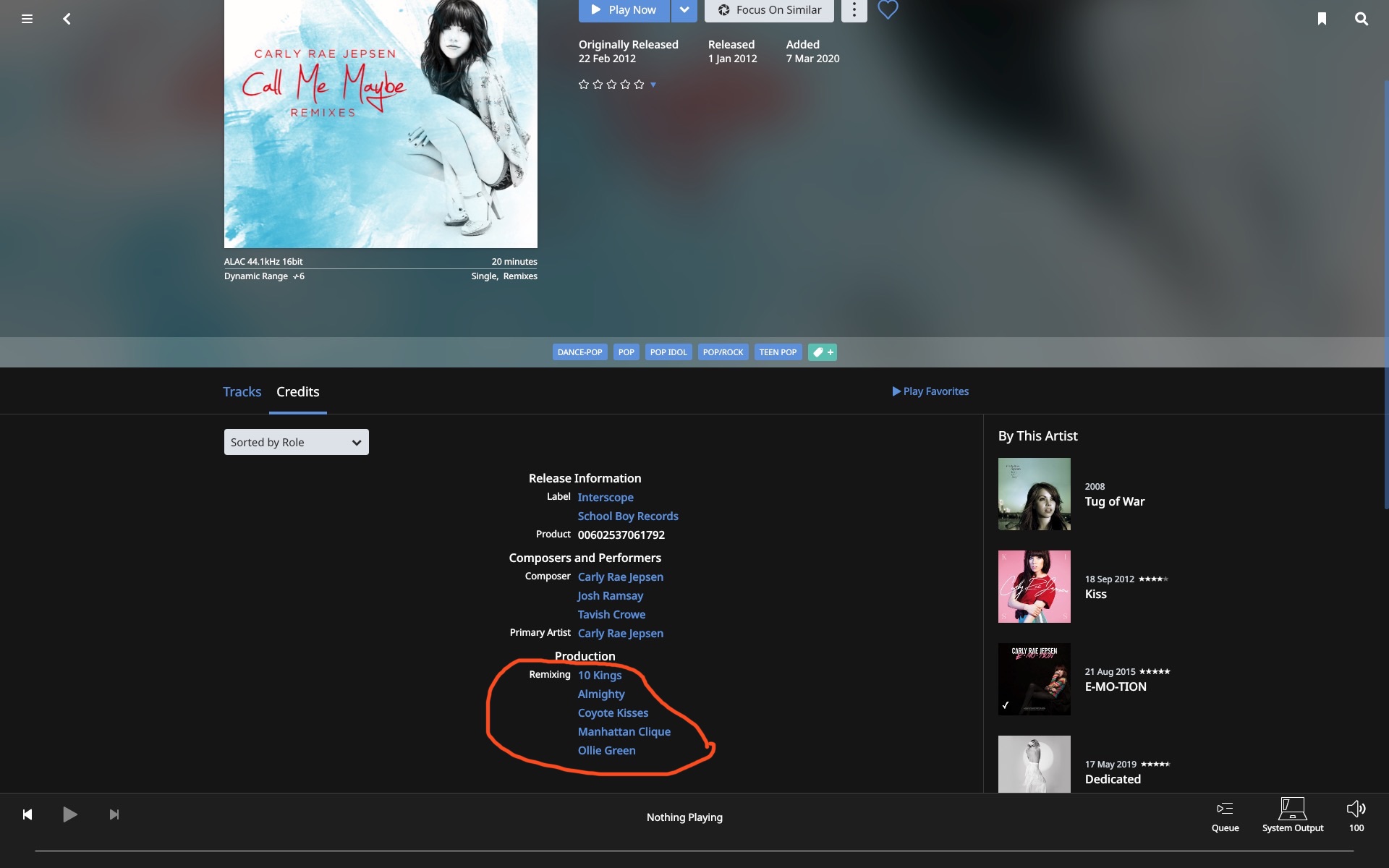The height and width of the screenshot is (868, 1389).
Task: Open the Interscope label link
Action: [606, 497]
